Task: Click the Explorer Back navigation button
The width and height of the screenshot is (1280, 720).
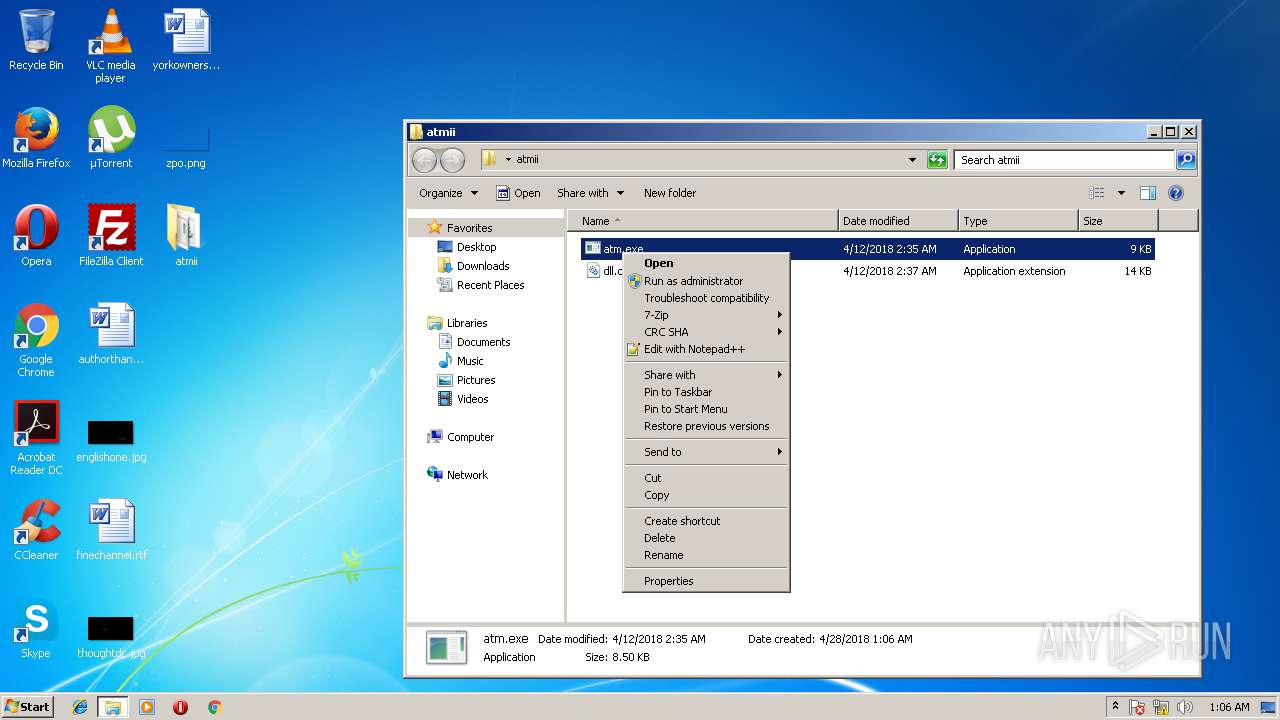Action: [x=424, y=160]
